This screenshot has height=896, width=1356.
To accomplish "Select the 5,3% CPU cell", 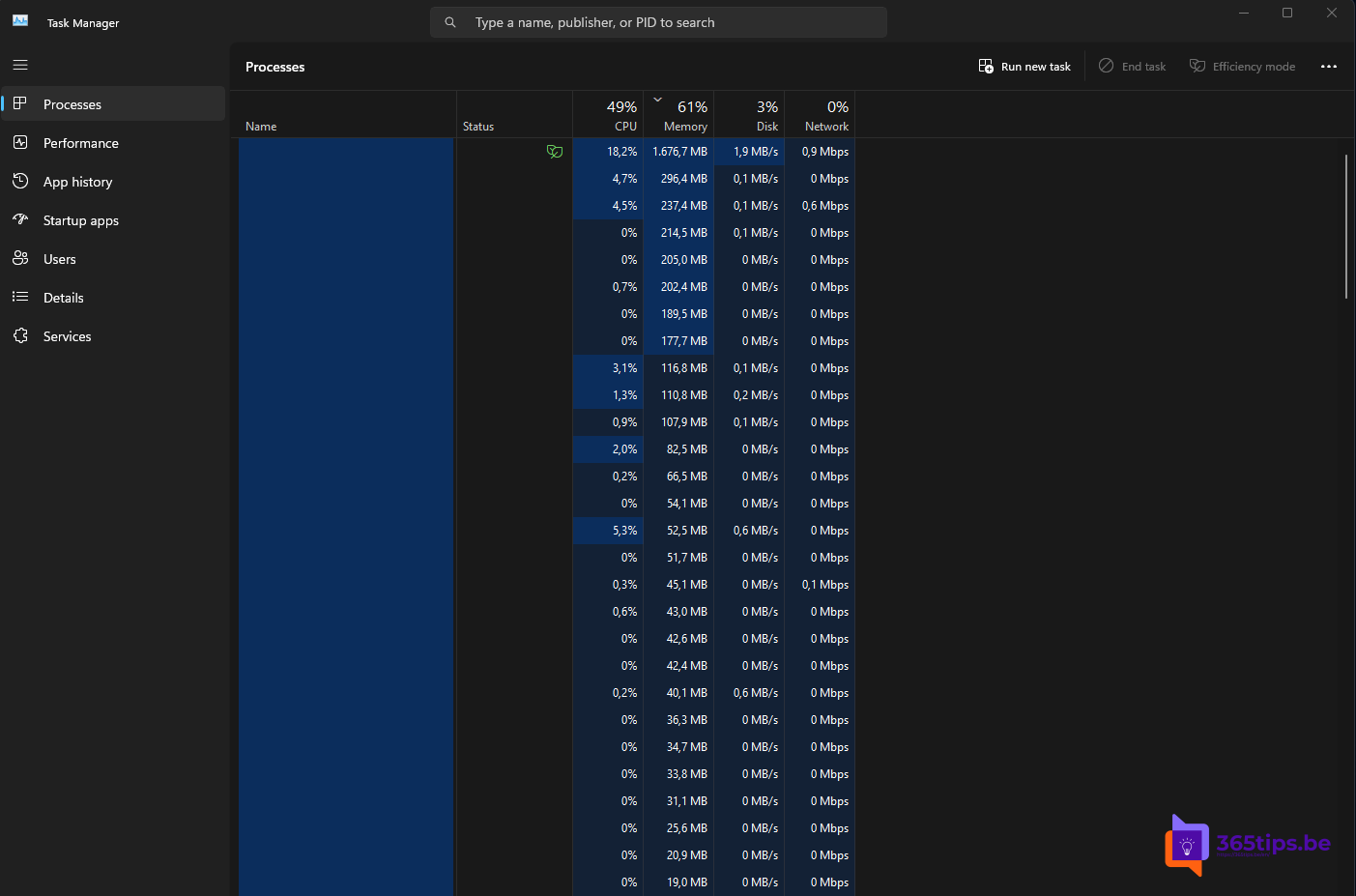I will [x=608, y=531].
